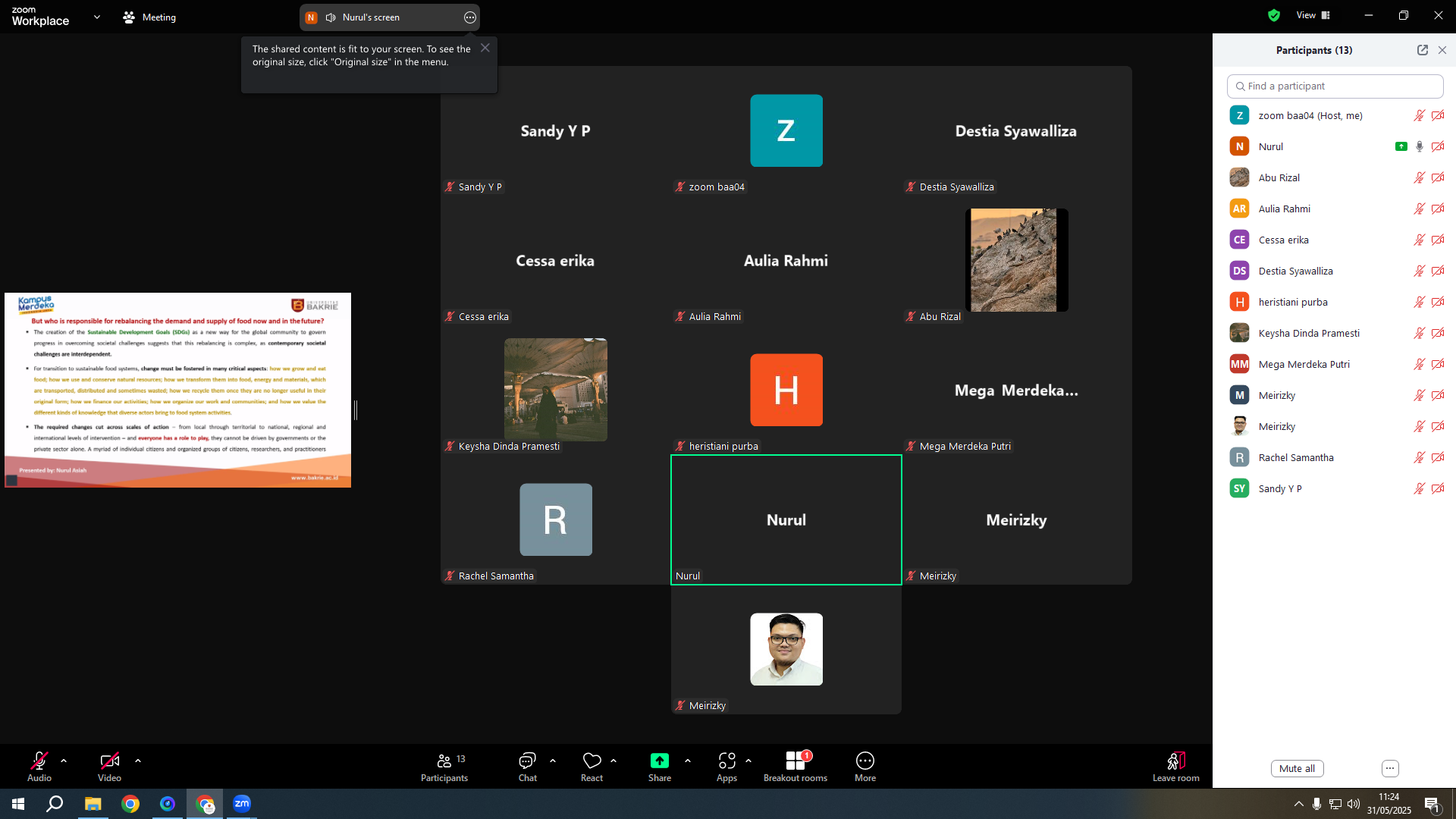
Task: Open Breakout rooms
Action: pos(795,761)
